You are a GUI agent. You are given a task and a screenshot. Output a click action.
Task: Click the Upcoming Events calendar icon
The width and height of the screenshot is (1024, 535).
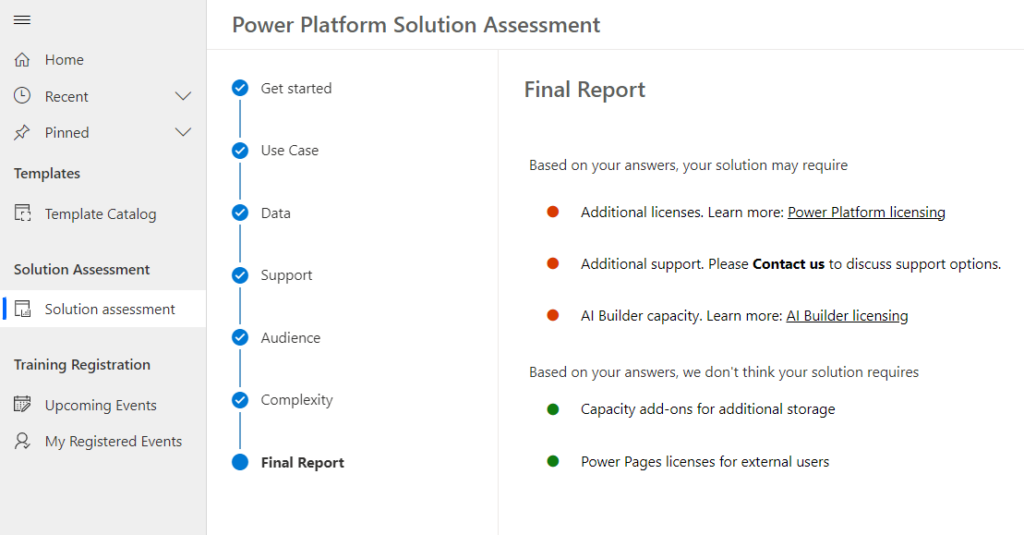(x=22, y=405)
